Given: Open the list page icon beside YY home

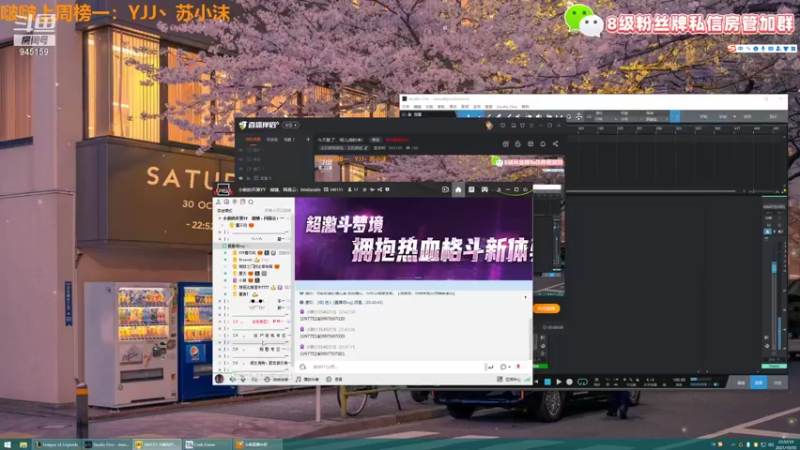Looking at the screenshot, I should click(x=471, y=189).
